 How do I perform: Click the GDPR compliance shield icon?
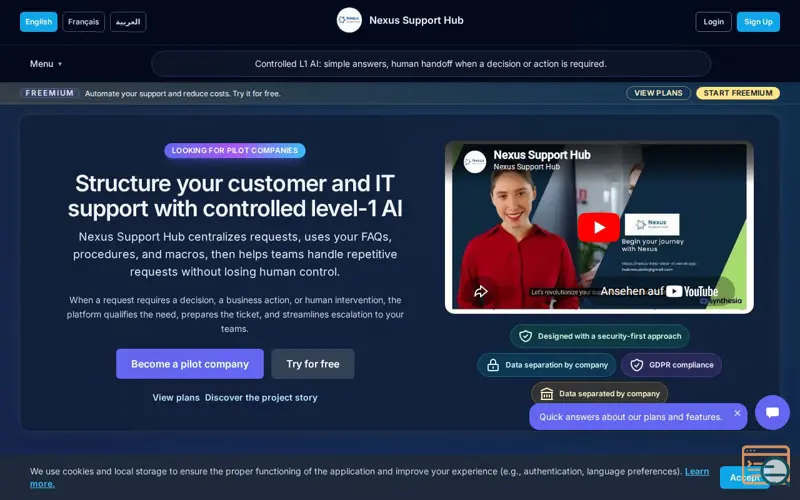(637, 365)
